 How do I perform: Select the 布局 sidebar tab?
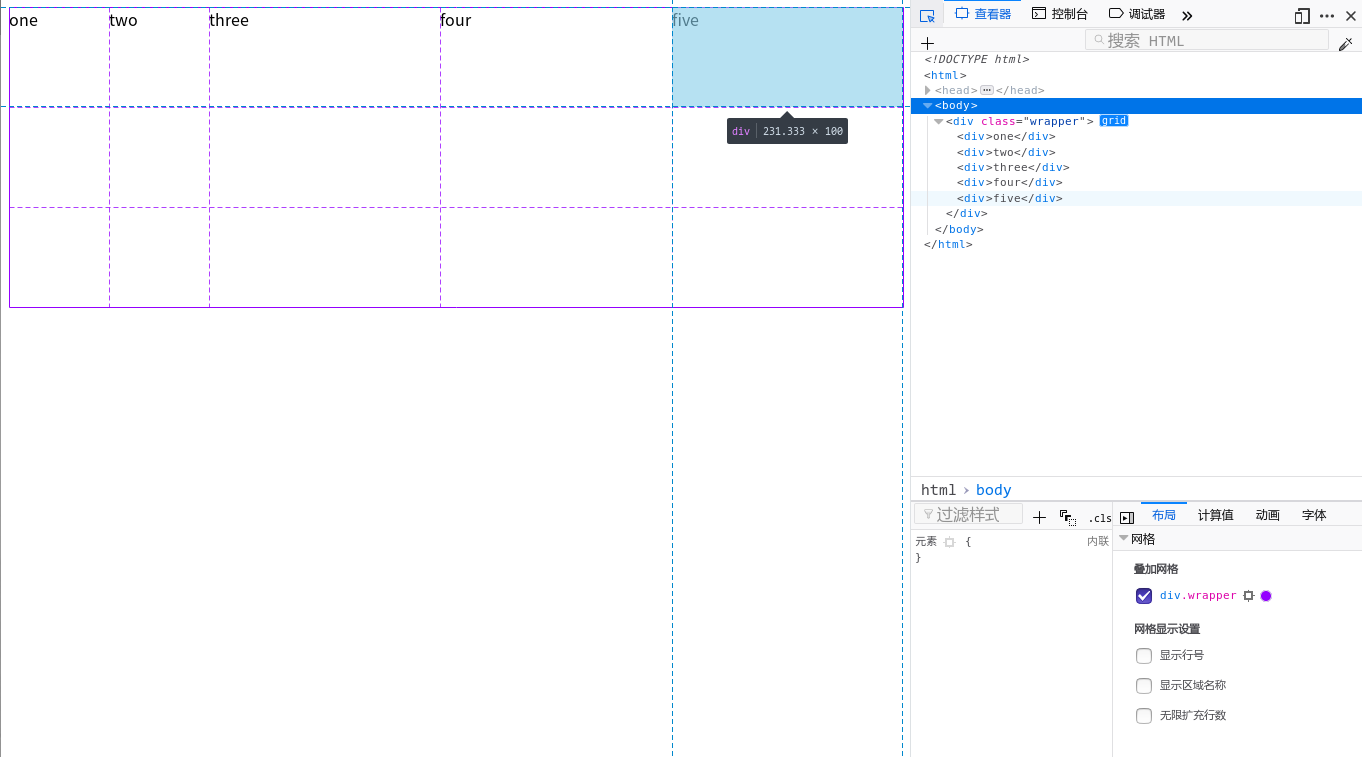[x=1164, y=515]
